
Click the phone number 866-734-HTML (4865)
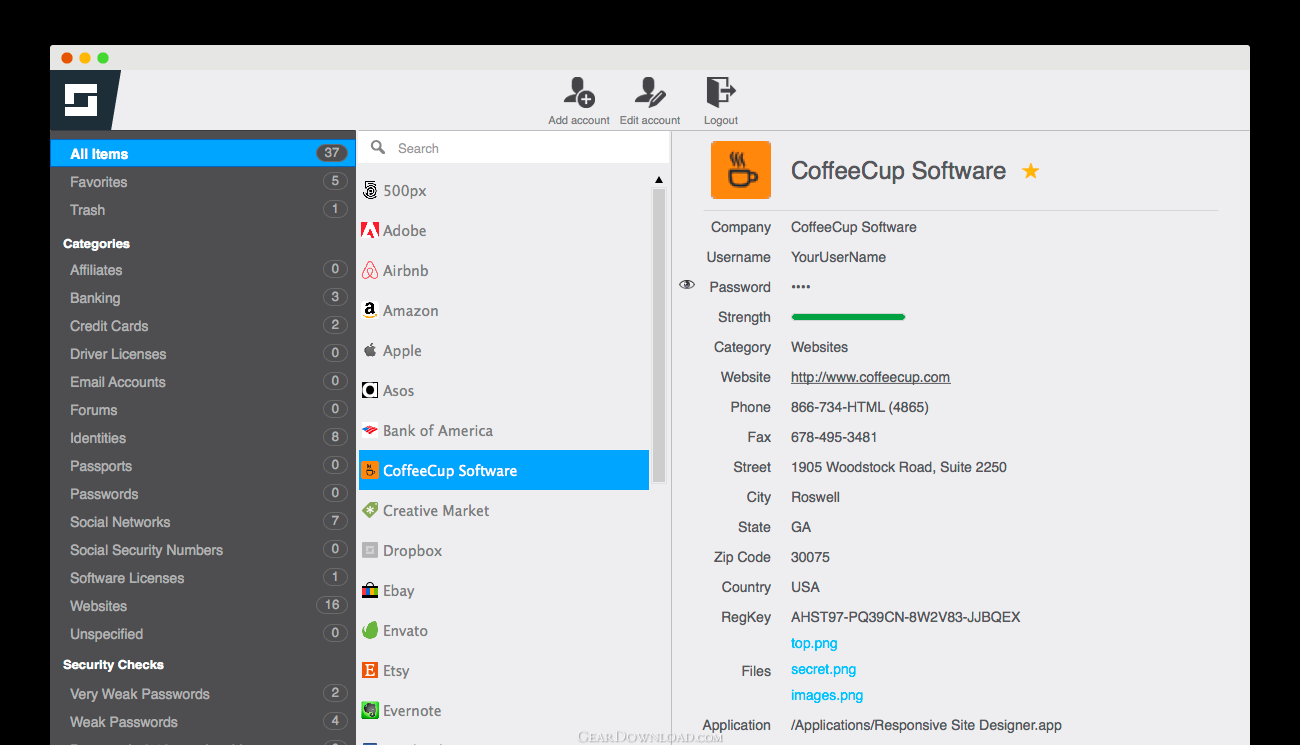860,407
